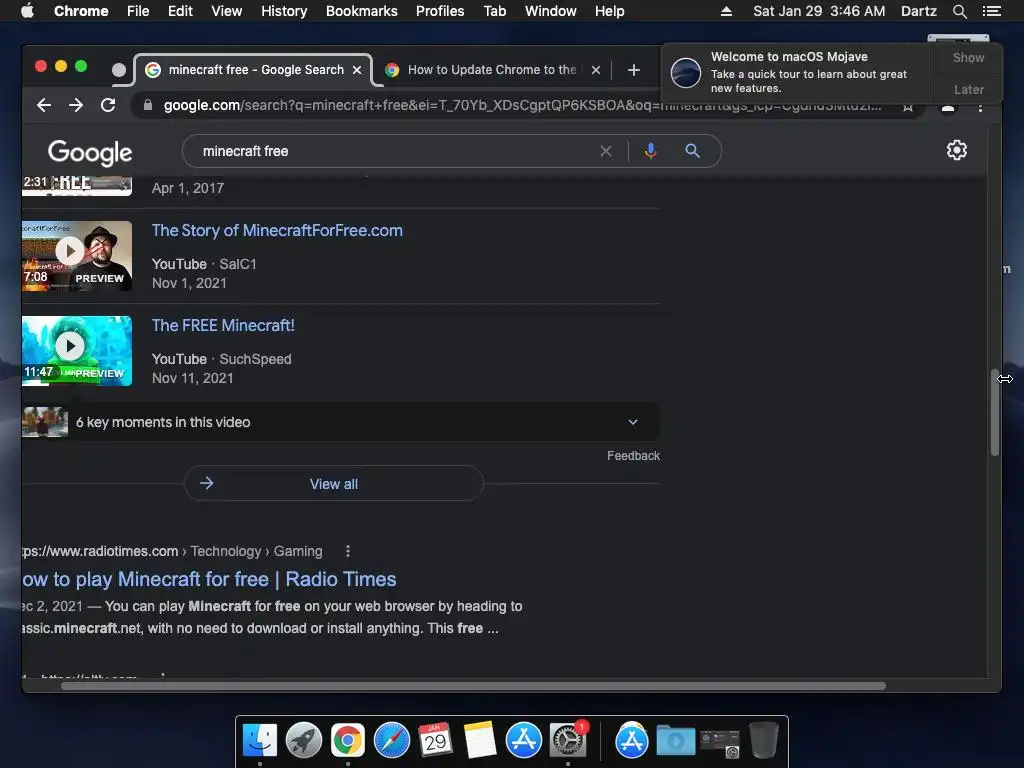Click the vertical page scrollbar thumb
Viewport: 1024px width, 768px height.
point(995,413)
